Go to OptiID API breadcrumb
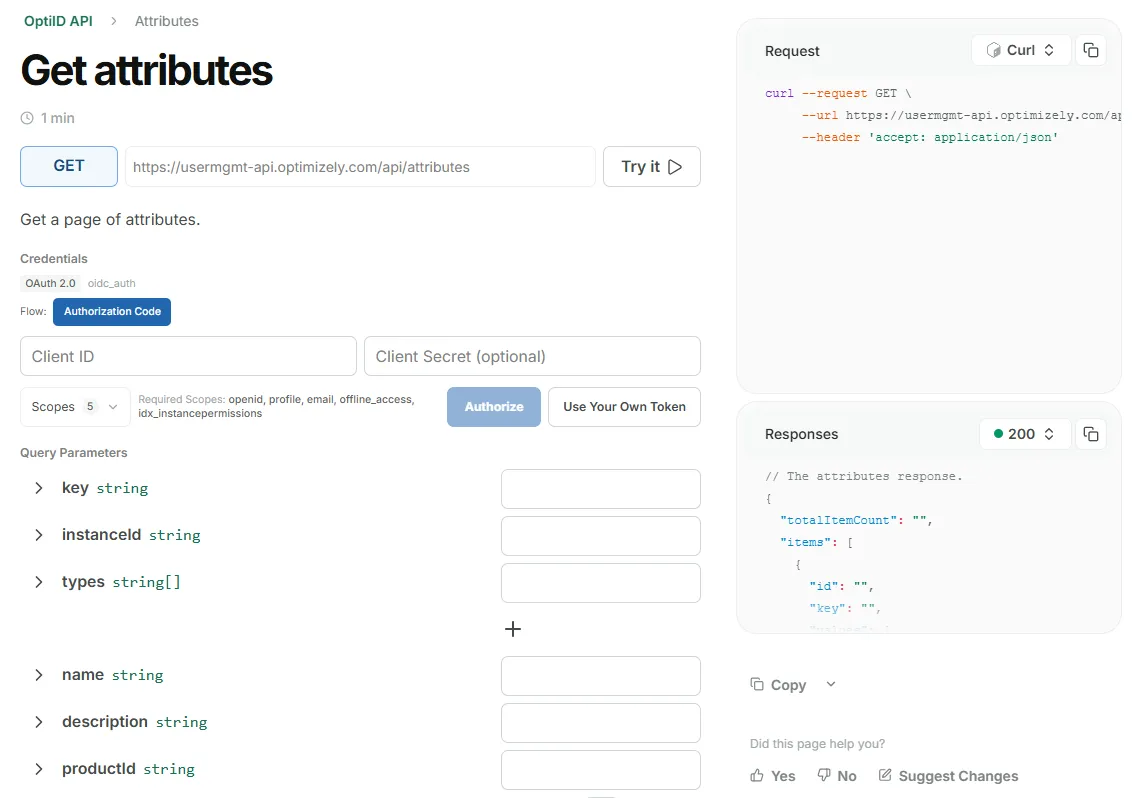Screen dimensions: 1138x798 pyautogui.click(x=58, y=21)
